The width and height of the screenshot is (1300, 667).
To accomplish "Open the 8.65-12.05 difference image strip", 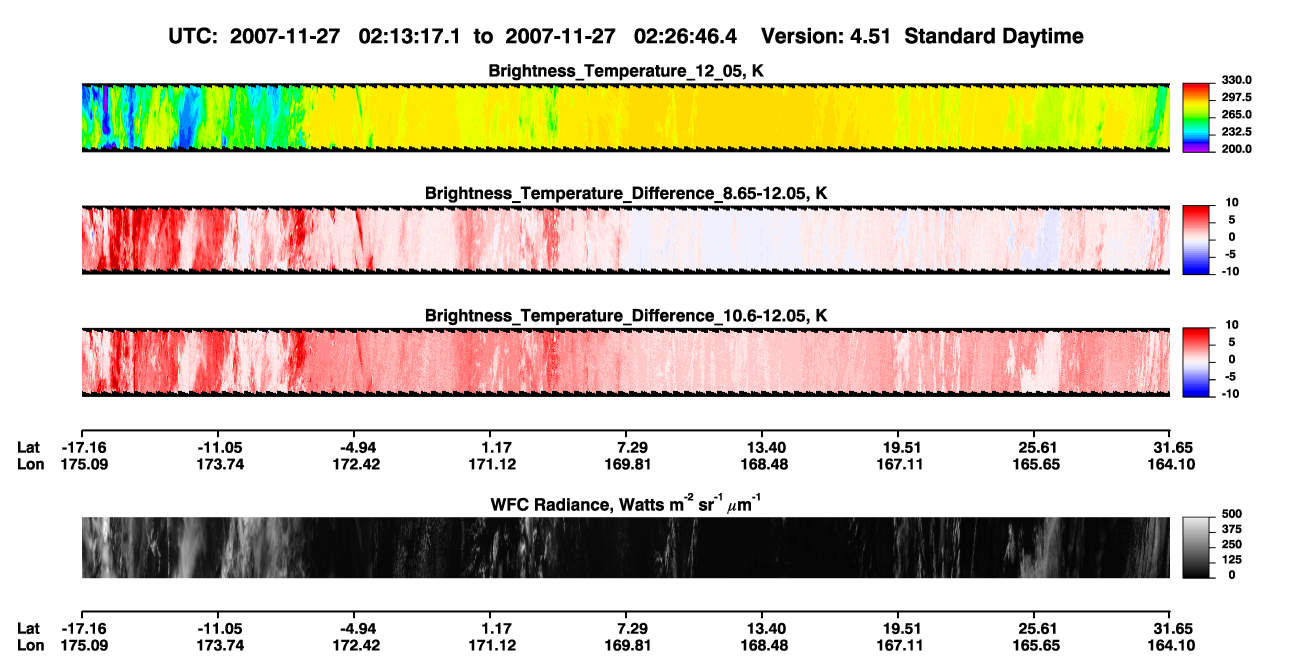I will pos(625,240).
